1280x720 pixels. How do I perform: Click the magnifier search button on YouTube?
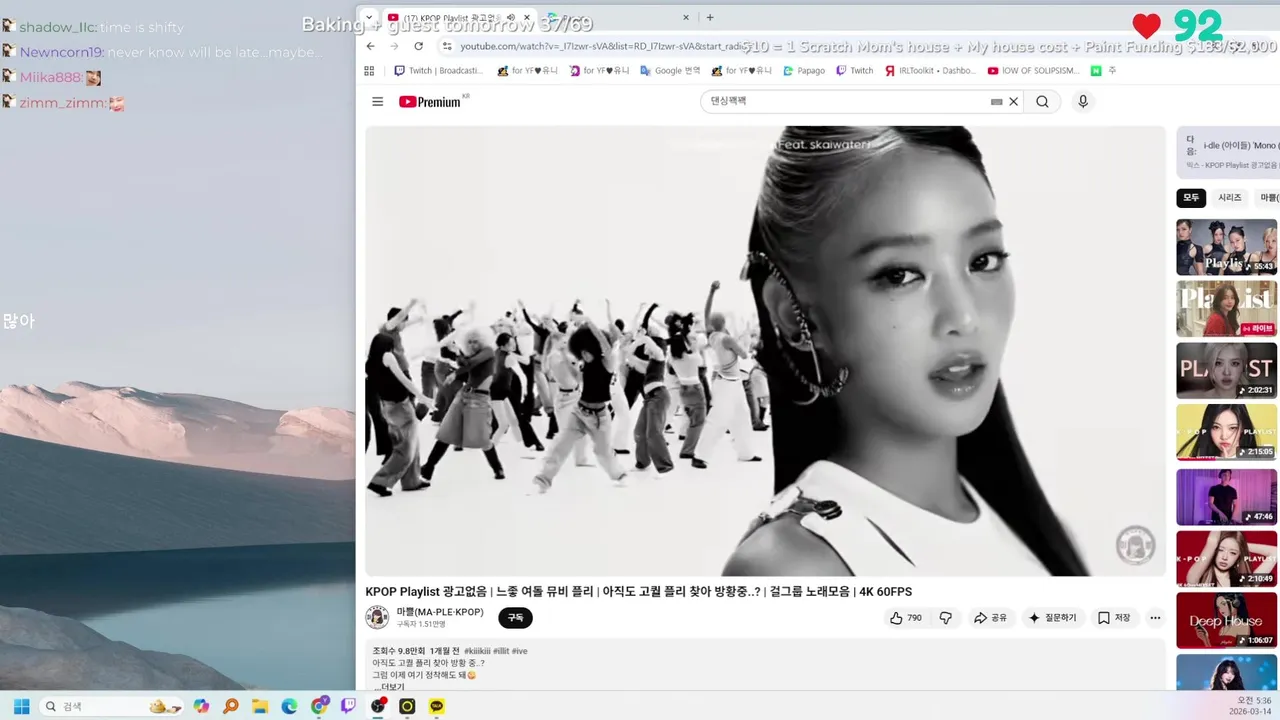[x=1042, y=101]
